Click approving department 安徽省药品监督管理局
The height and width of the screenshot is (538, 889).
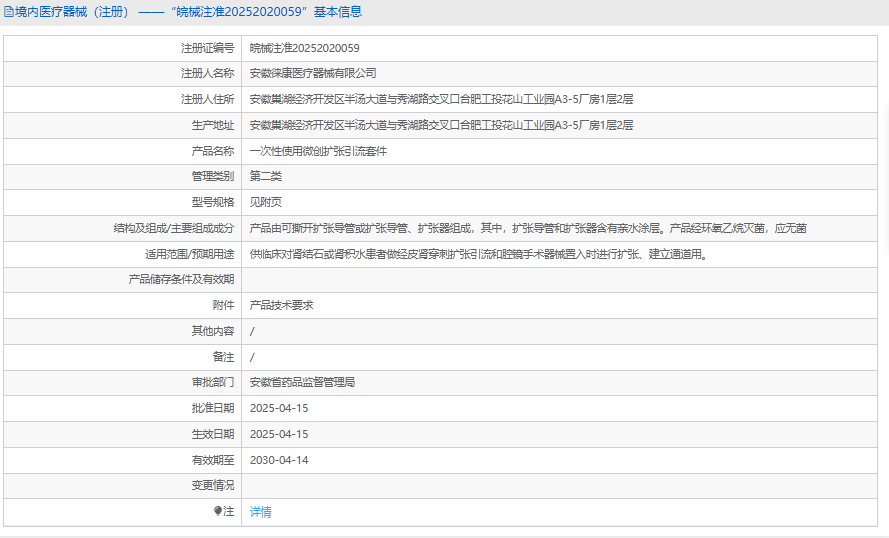pyautogui.click(x=303, y=383)
